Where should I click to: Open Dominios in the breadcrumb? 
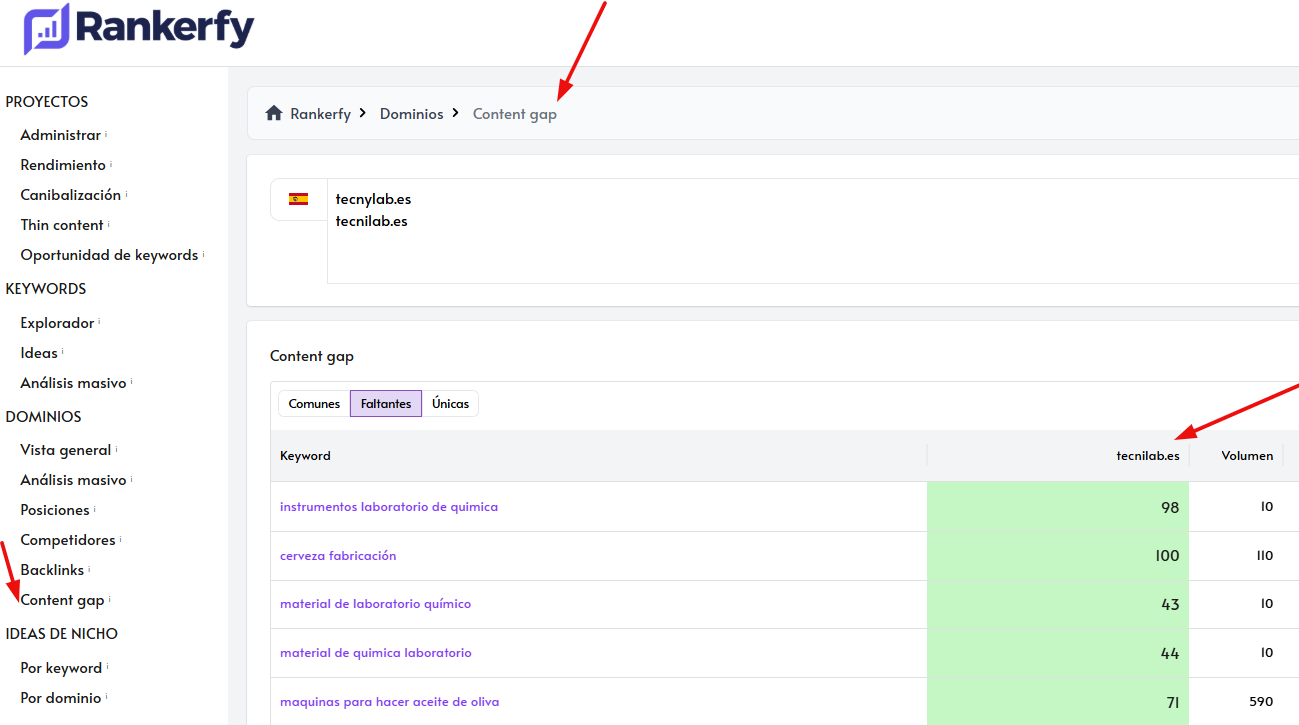point(411,114)
